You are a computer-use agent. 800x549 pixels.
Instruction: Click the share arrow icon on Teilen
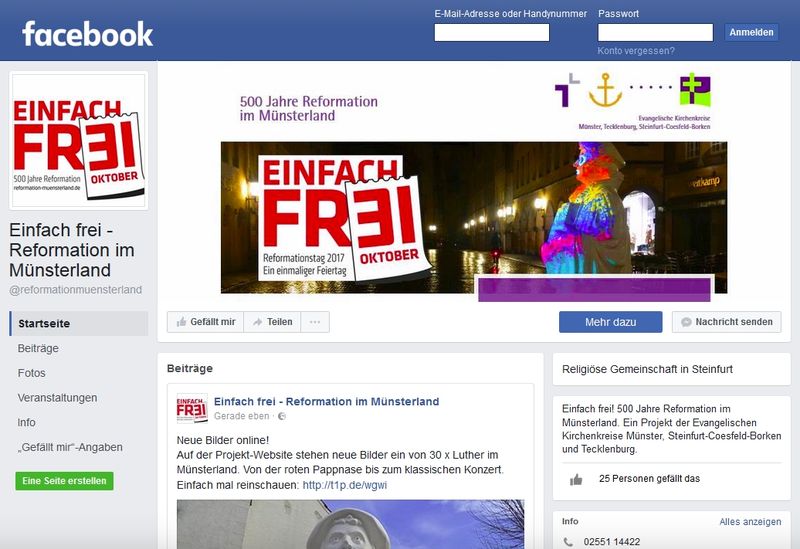pos(258,322)
